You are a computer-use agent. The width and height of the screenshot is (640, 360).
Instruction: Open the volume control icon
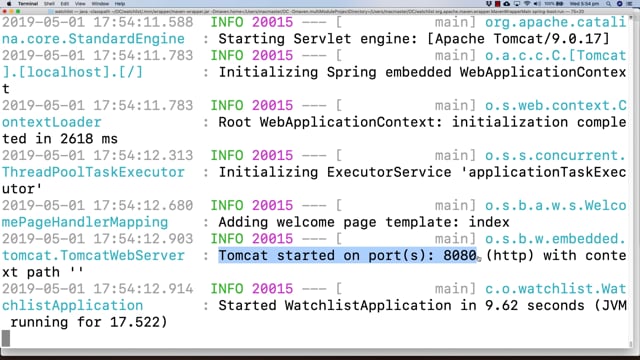536,3
